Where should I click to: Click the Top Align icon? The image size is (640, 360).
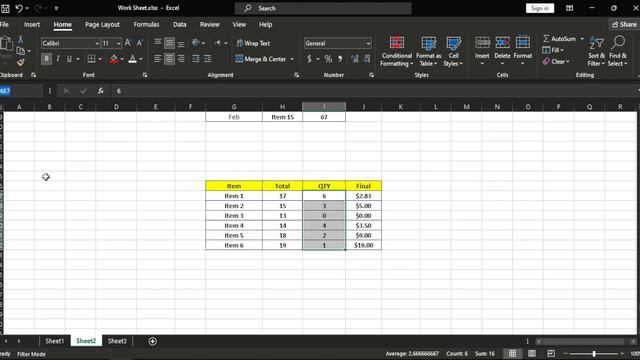(x=158, y=43)
